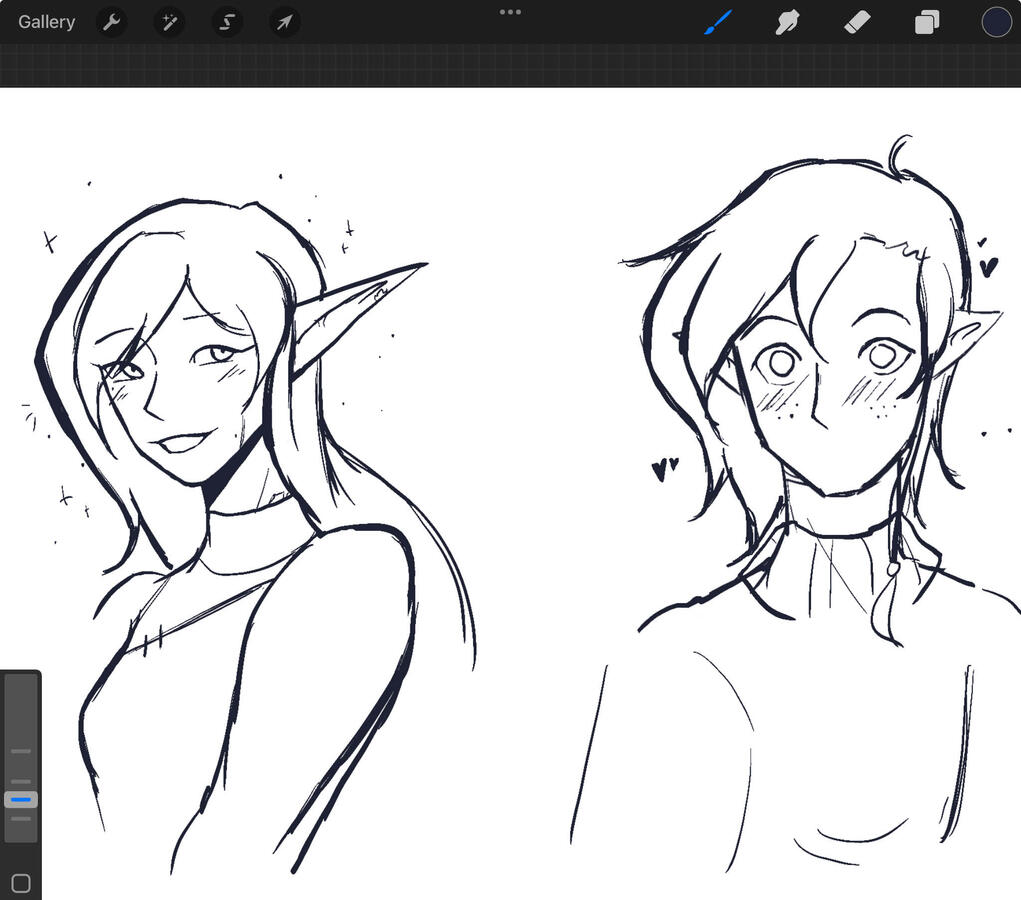Open the Adjustments magic wand menu

tap(169, 22)
